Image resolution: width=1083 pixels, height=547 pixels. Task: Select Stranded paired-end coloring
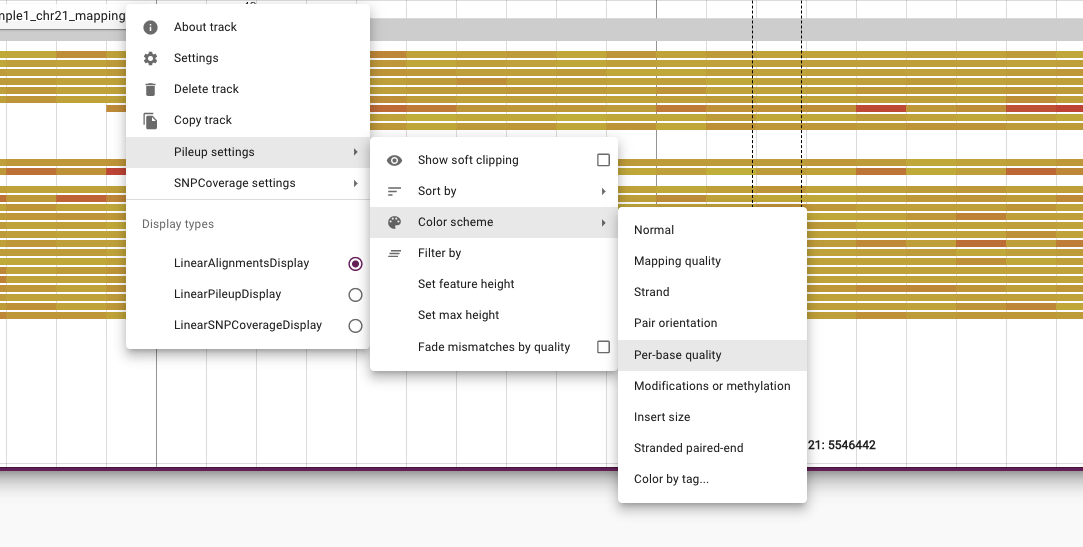(x=712, y=448)
